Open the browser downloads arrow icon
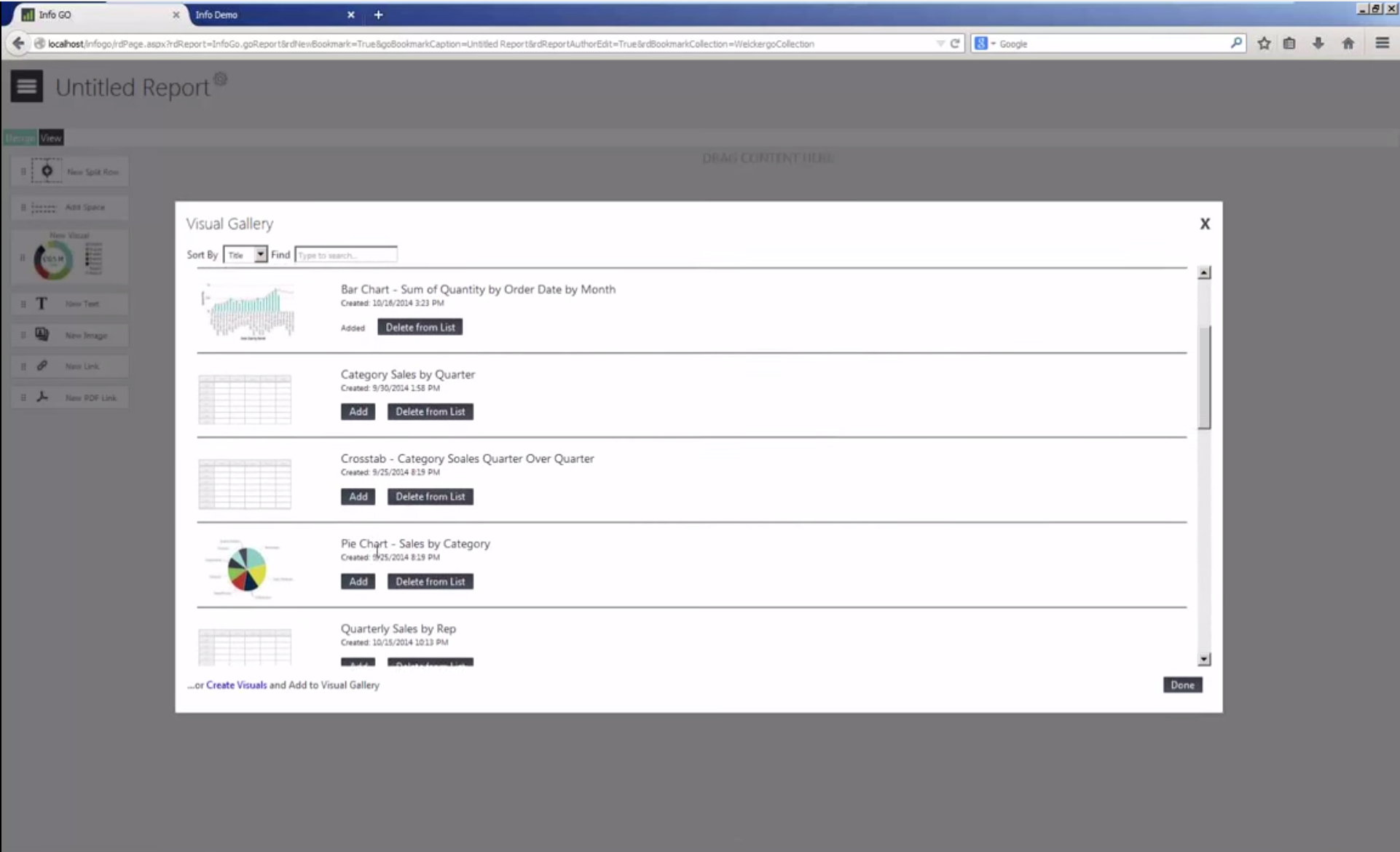 [1318, 44]
